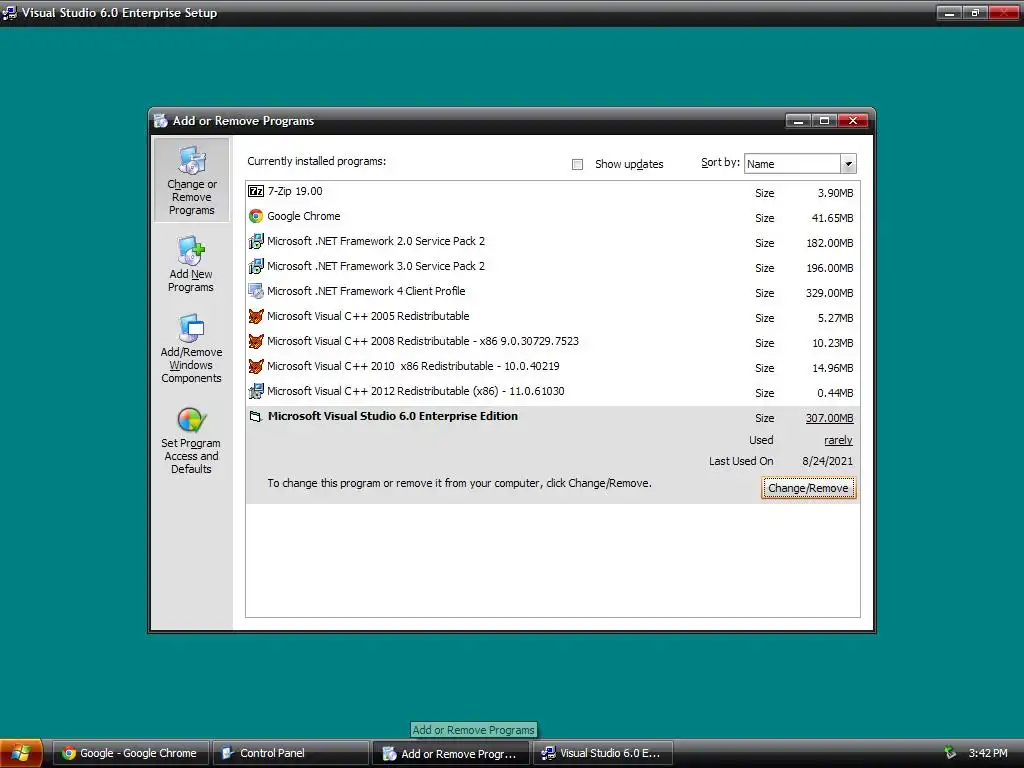Click Visual Studio 6.0 Setup title bar icon

(x=9, y=12)
